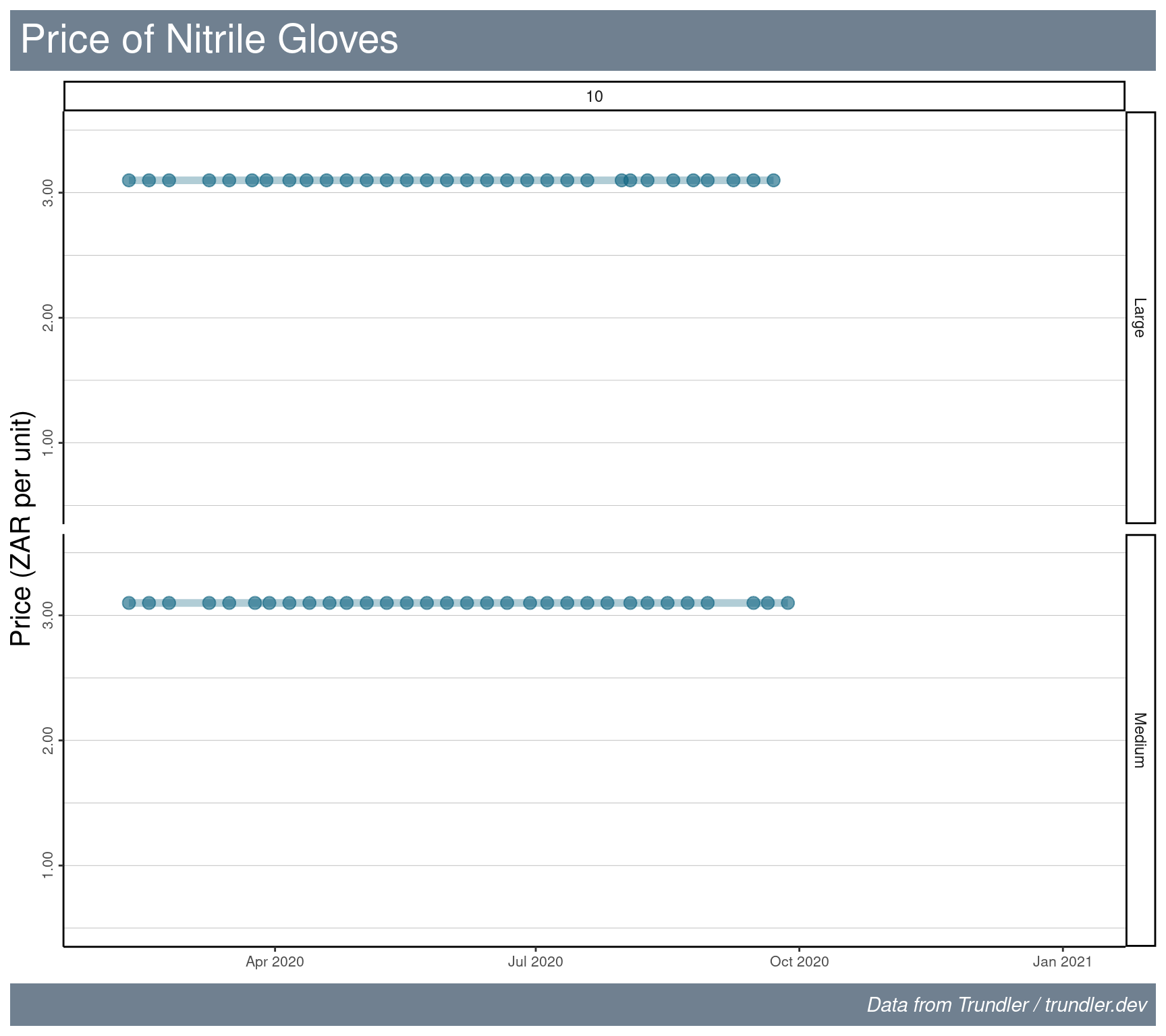
Task: Click the 3.00 tick label in Medium panel
Action: 48,615
